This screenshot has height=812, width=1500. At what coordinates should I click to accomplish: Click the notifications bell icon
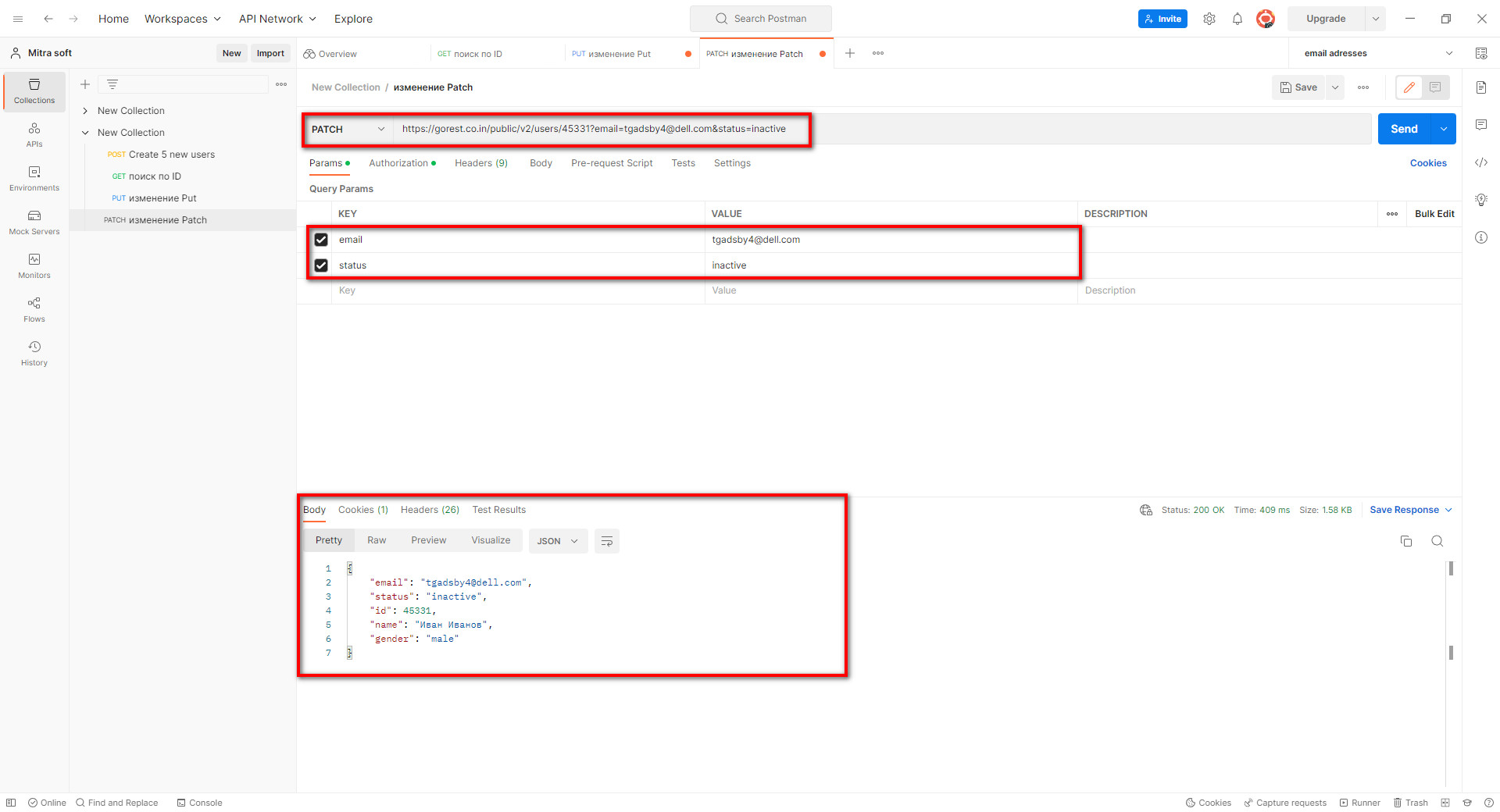1237,19
